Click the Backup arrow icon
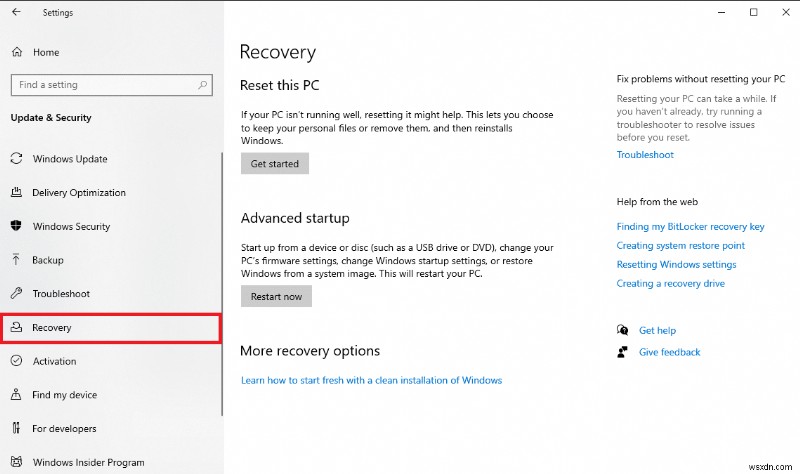This screenshot has height=474, width=800. (x=16, y=260)
